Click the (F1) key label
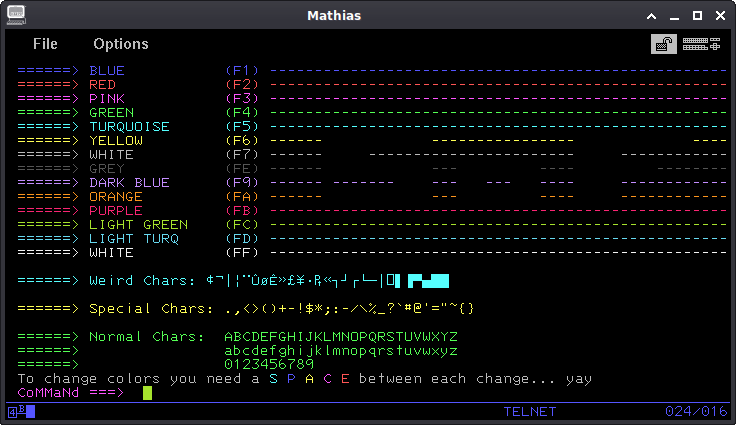The width and height of the screenshot is (736, 425). (x=242, y=70)
